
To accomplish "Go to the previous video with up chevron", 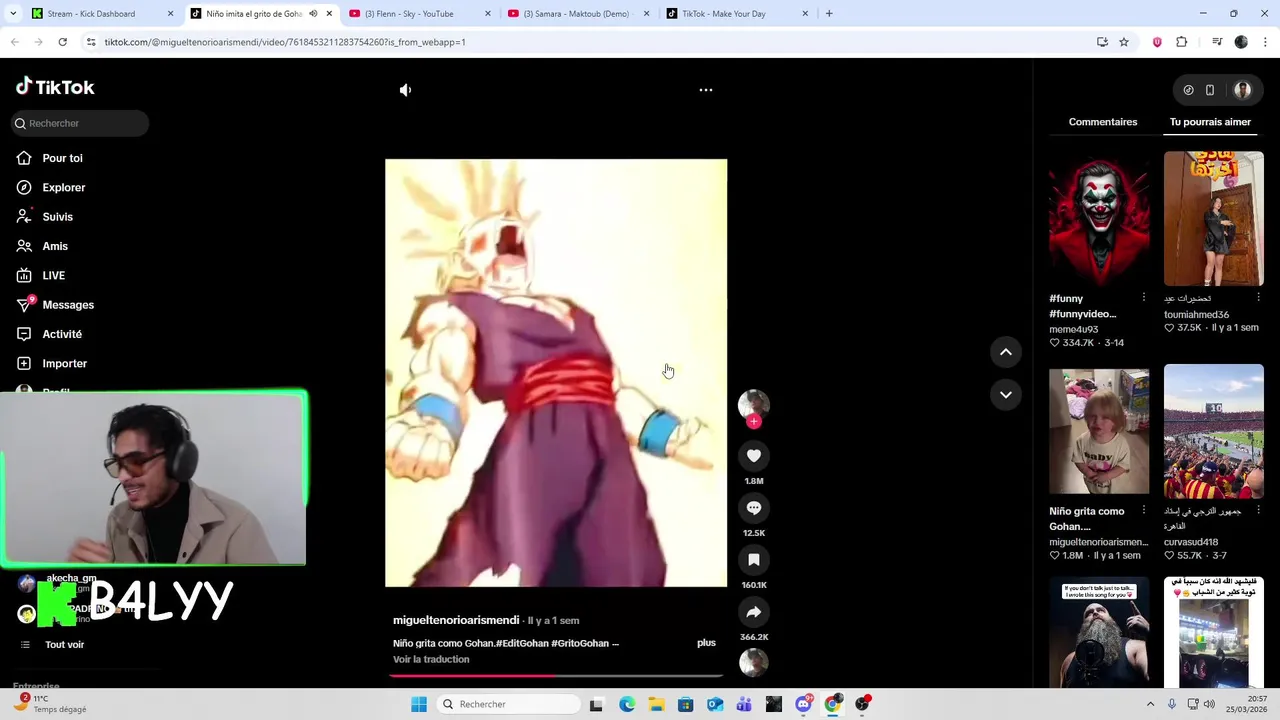I will (x=1006, y=352).
